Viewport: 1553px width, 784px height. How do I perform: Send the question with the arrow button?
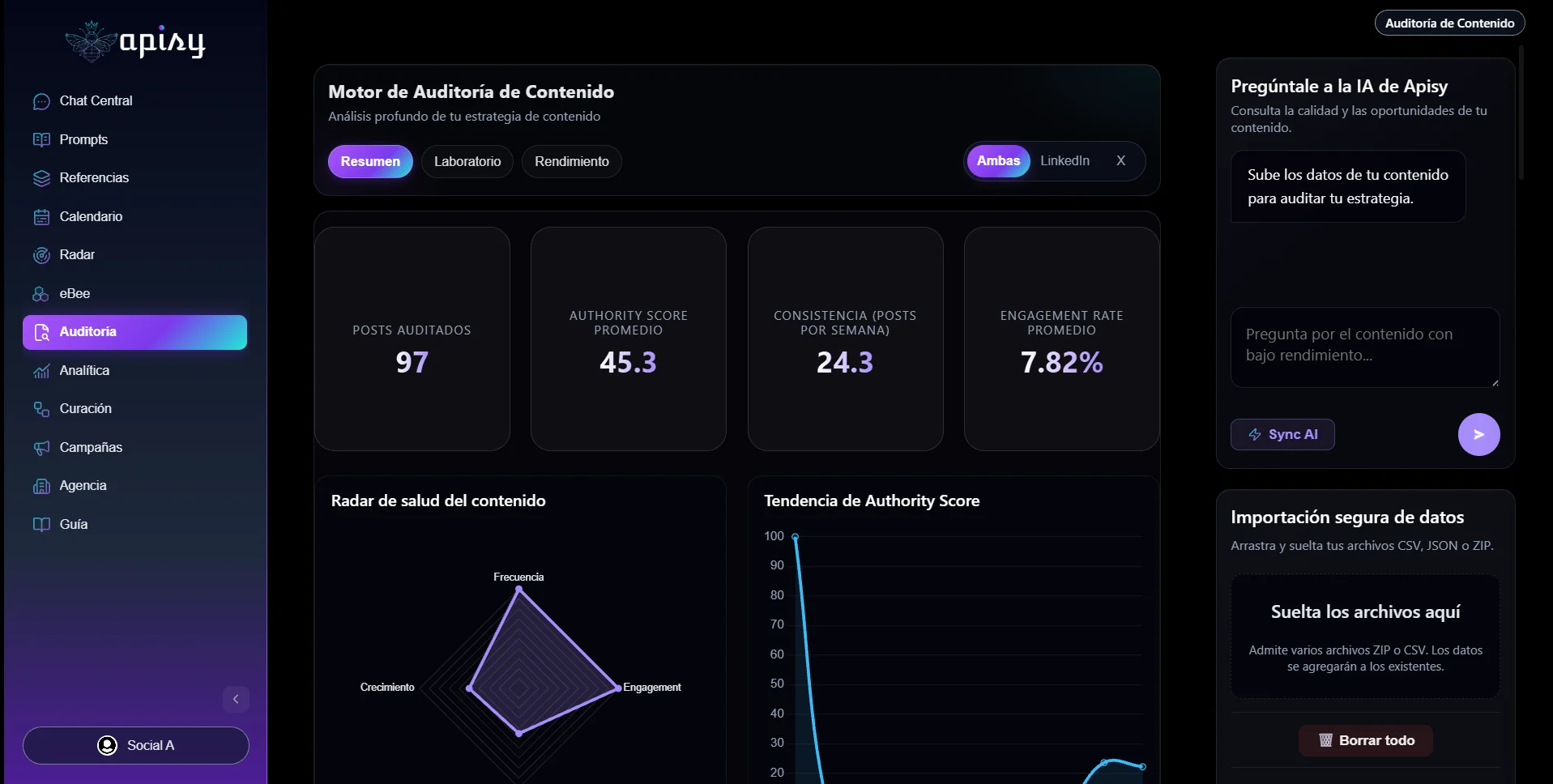(1478, 435)
